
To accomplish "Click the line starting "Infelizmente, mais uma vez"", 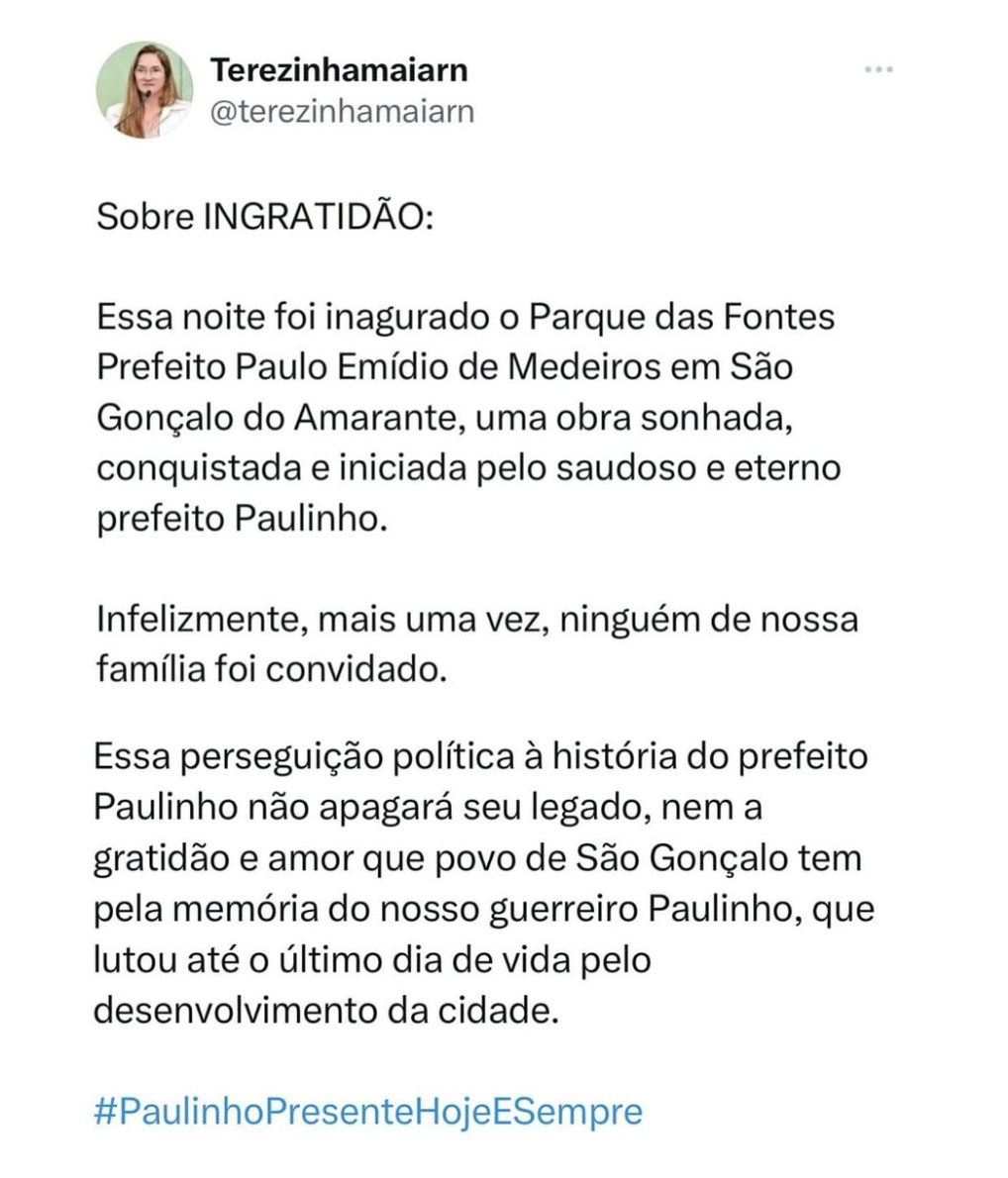I will coord(477,621).
